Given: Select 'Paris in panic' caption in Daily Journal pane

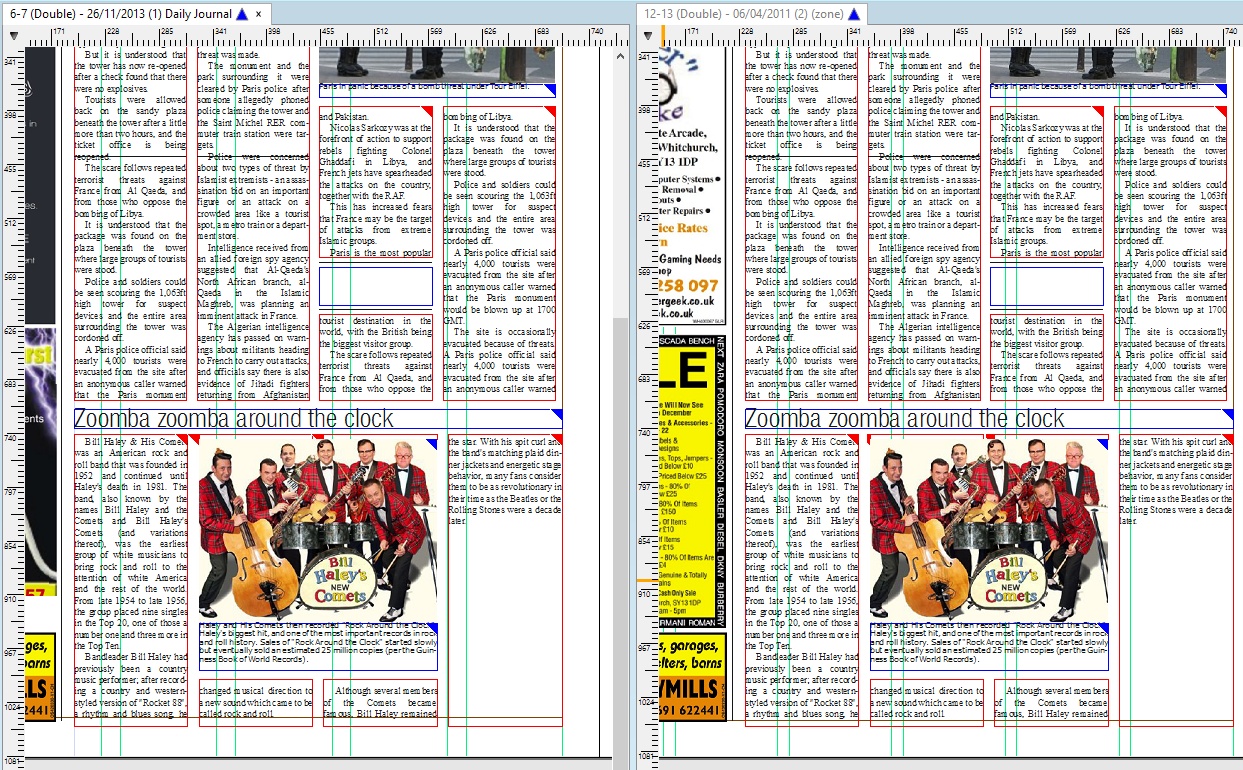Looking at the screenshot, I should (436, 89).
